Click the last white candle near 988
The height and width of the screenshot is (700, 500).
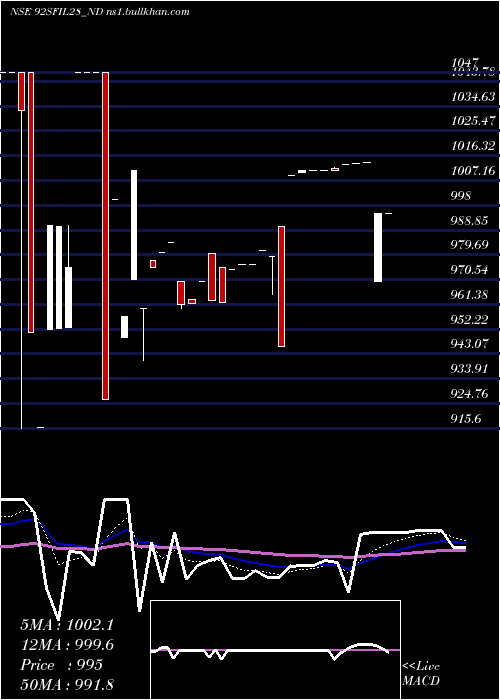(x=378, y=247)
